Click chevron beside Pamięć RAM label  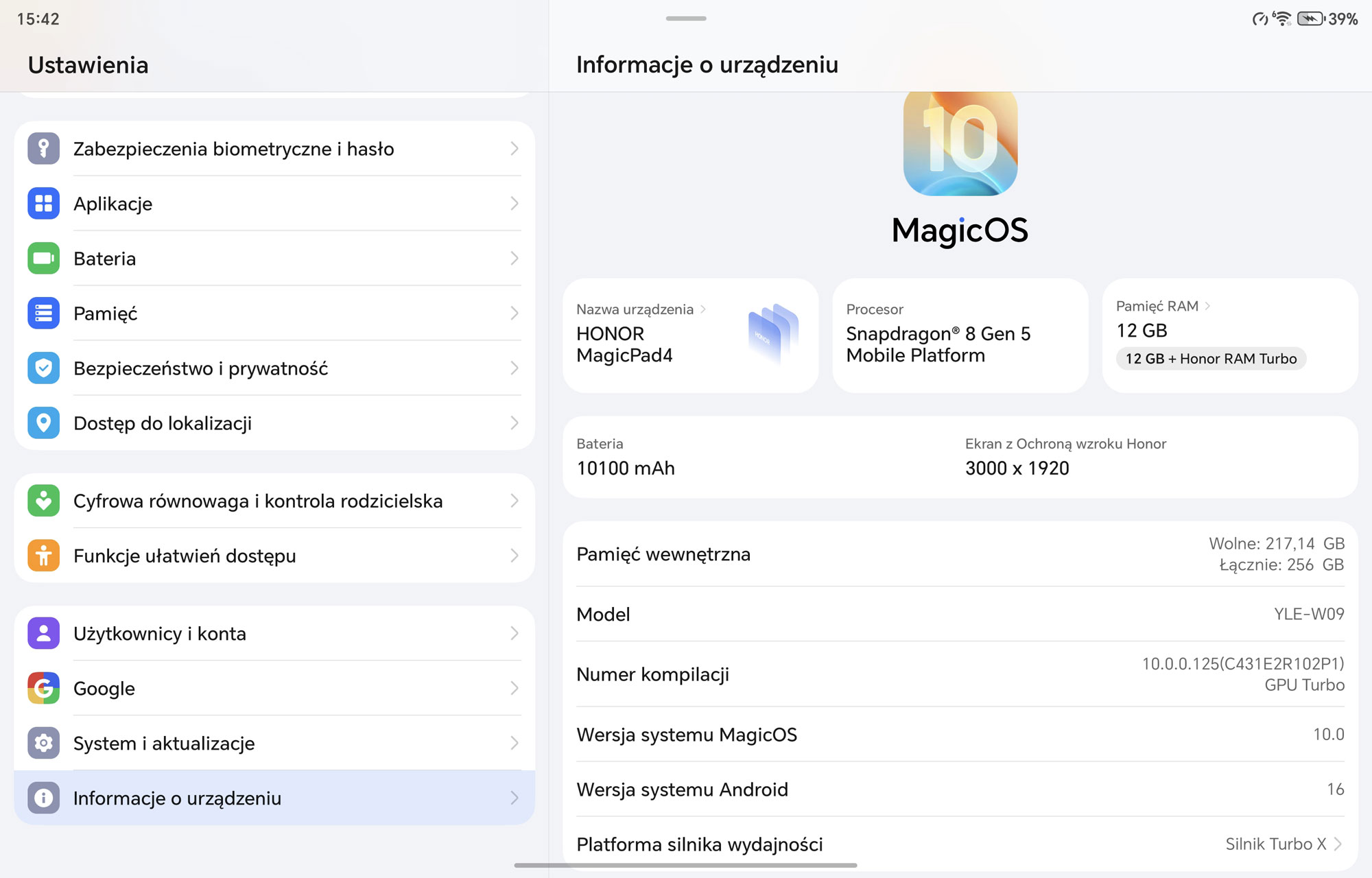(1207, 306)
